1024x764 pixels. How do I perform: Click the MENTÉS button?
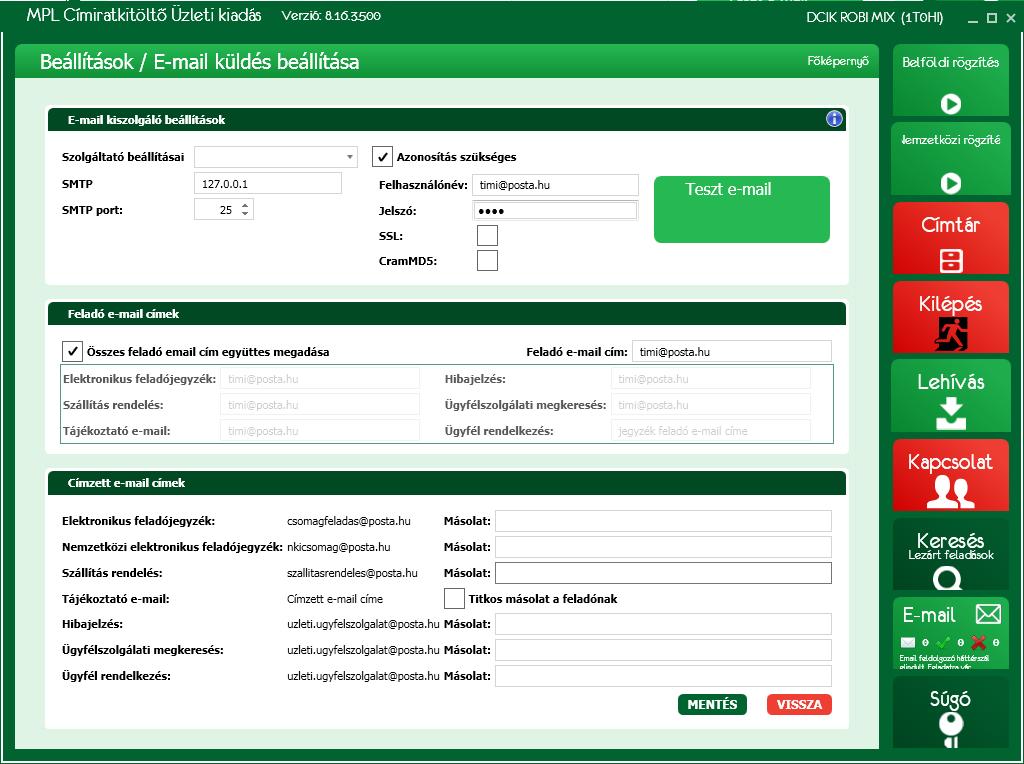click(x=712, y=704)
